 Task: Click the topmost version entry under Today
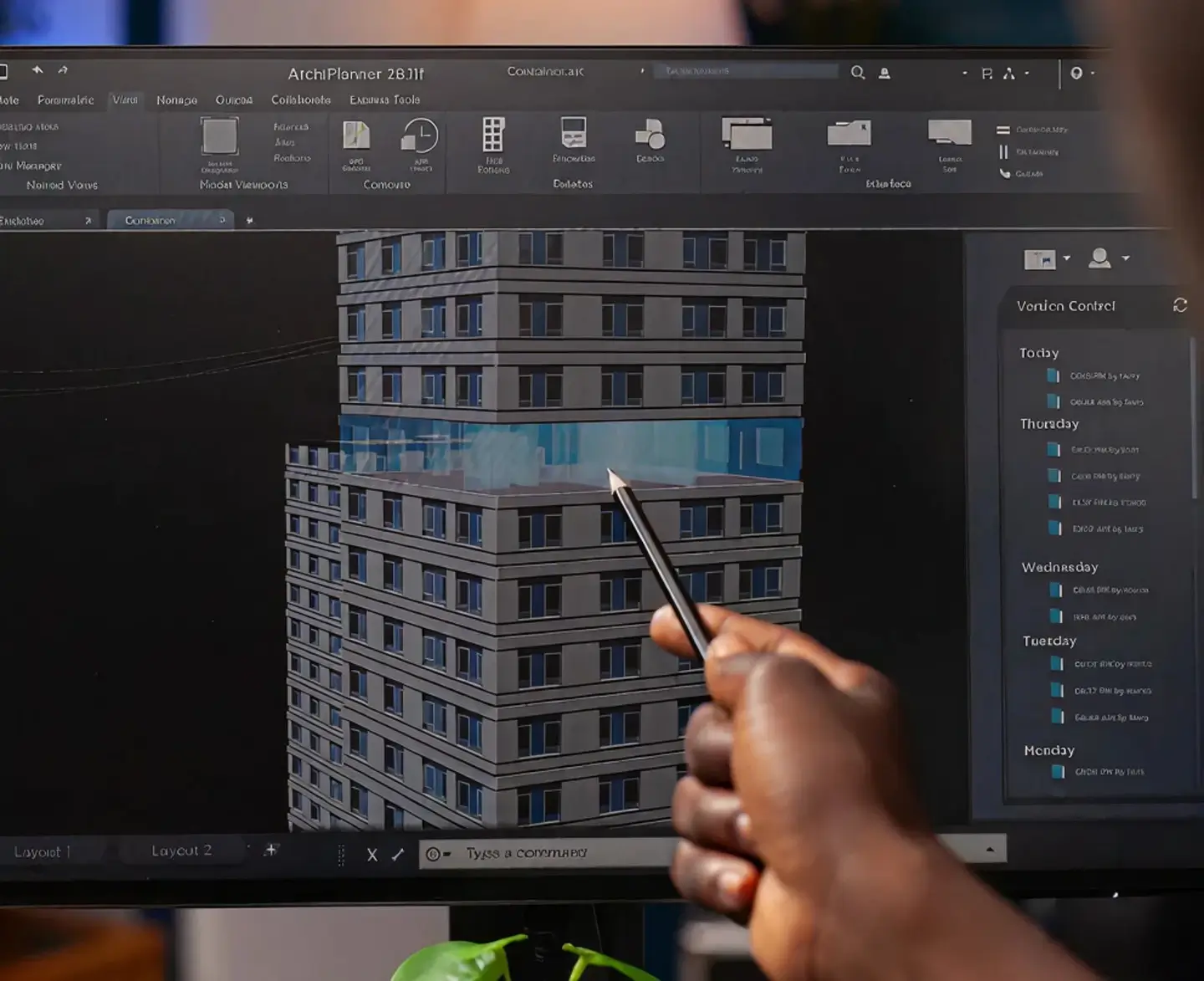(1104, 376)
